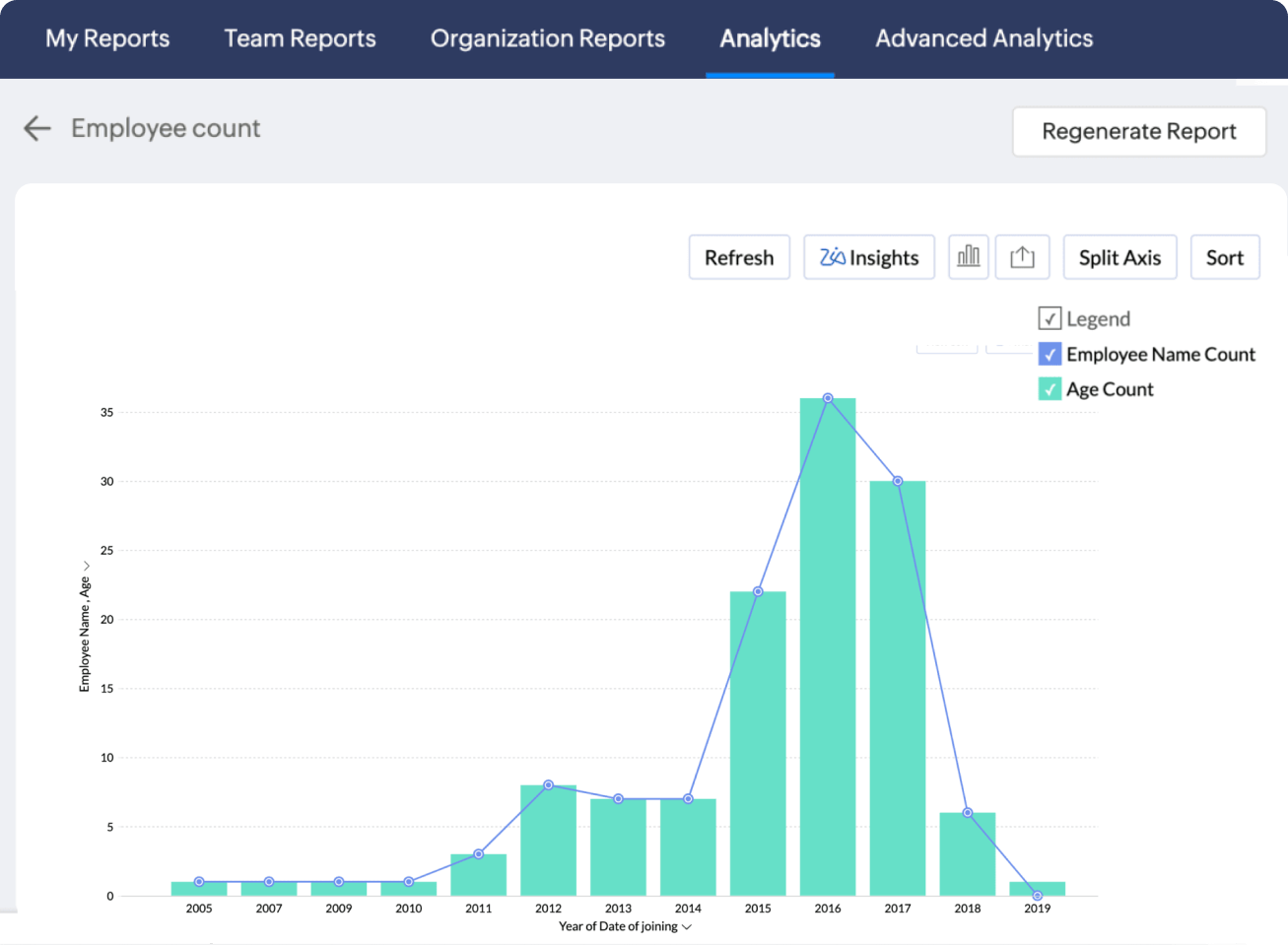This screenshot has width=1288, height=945.
Task: Toggle the Legend checkbox
Action: [1050, 318]
